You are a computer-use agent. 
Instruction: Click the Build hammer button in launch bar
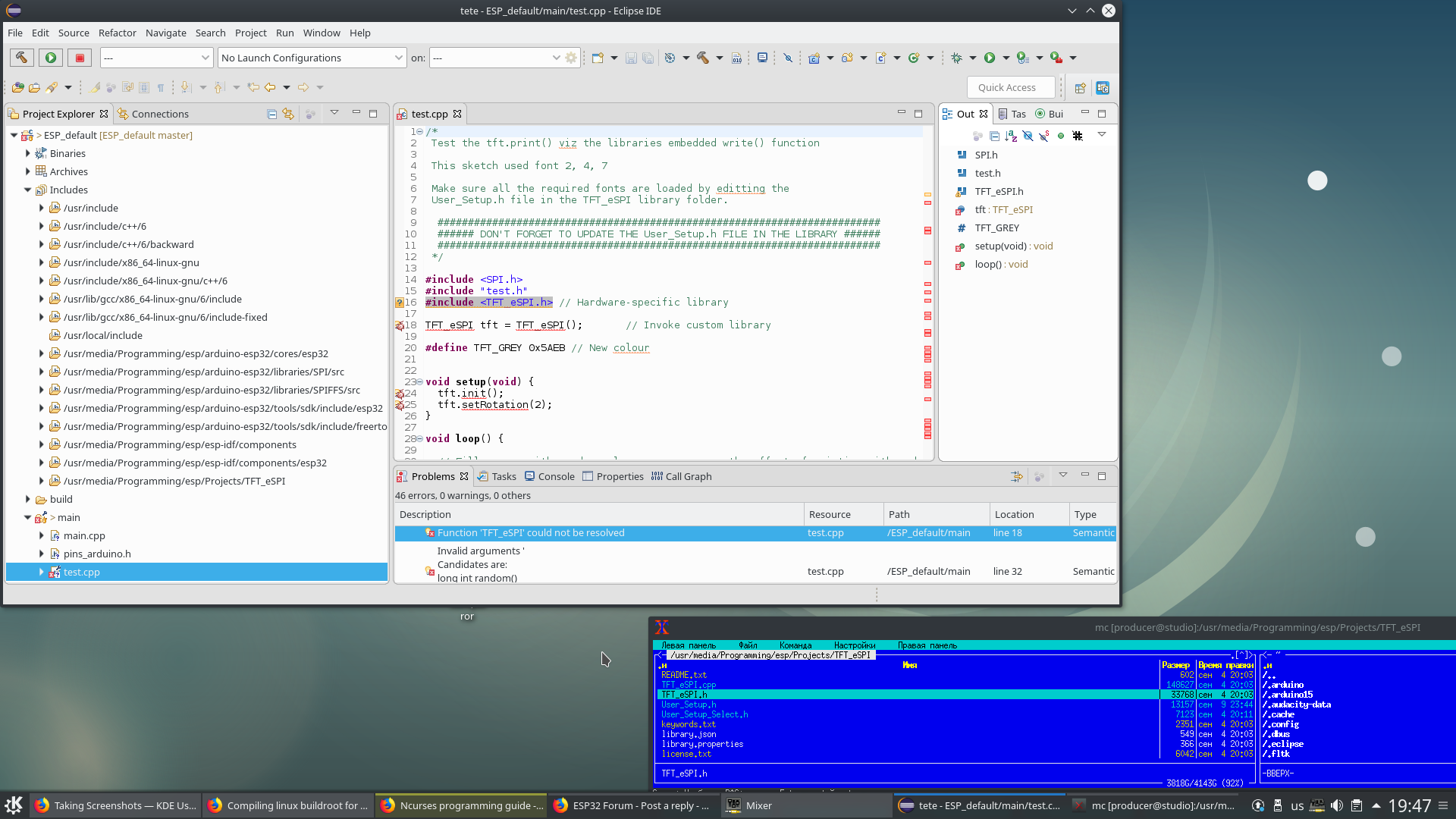pos(21,58)
